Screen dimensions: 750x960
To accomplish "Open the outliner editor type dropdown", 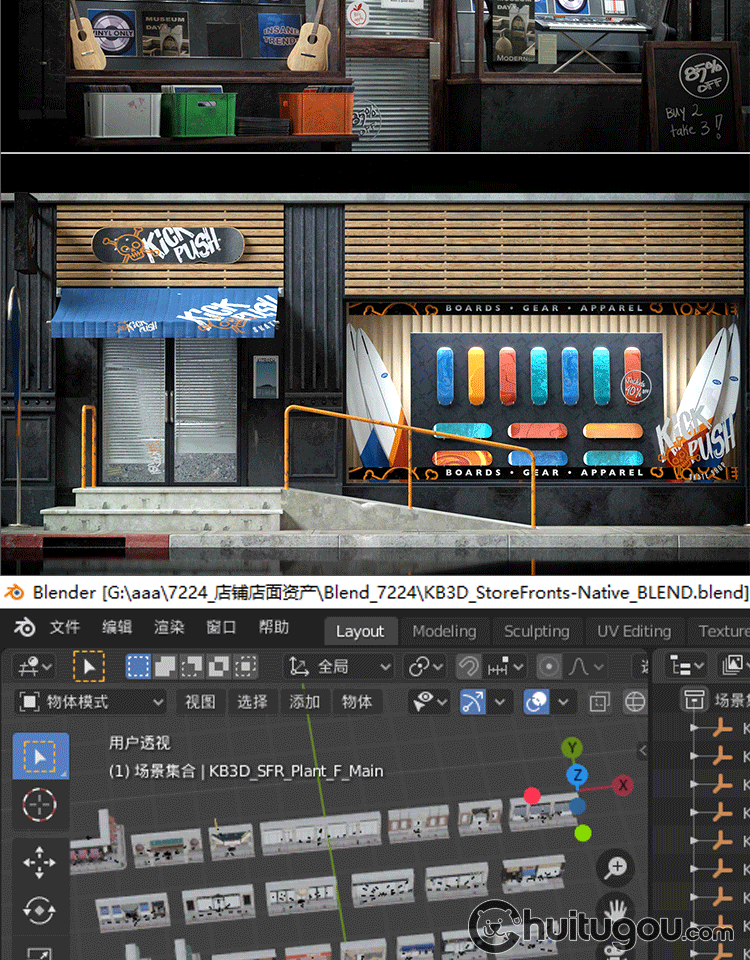I will coord(685,665).
